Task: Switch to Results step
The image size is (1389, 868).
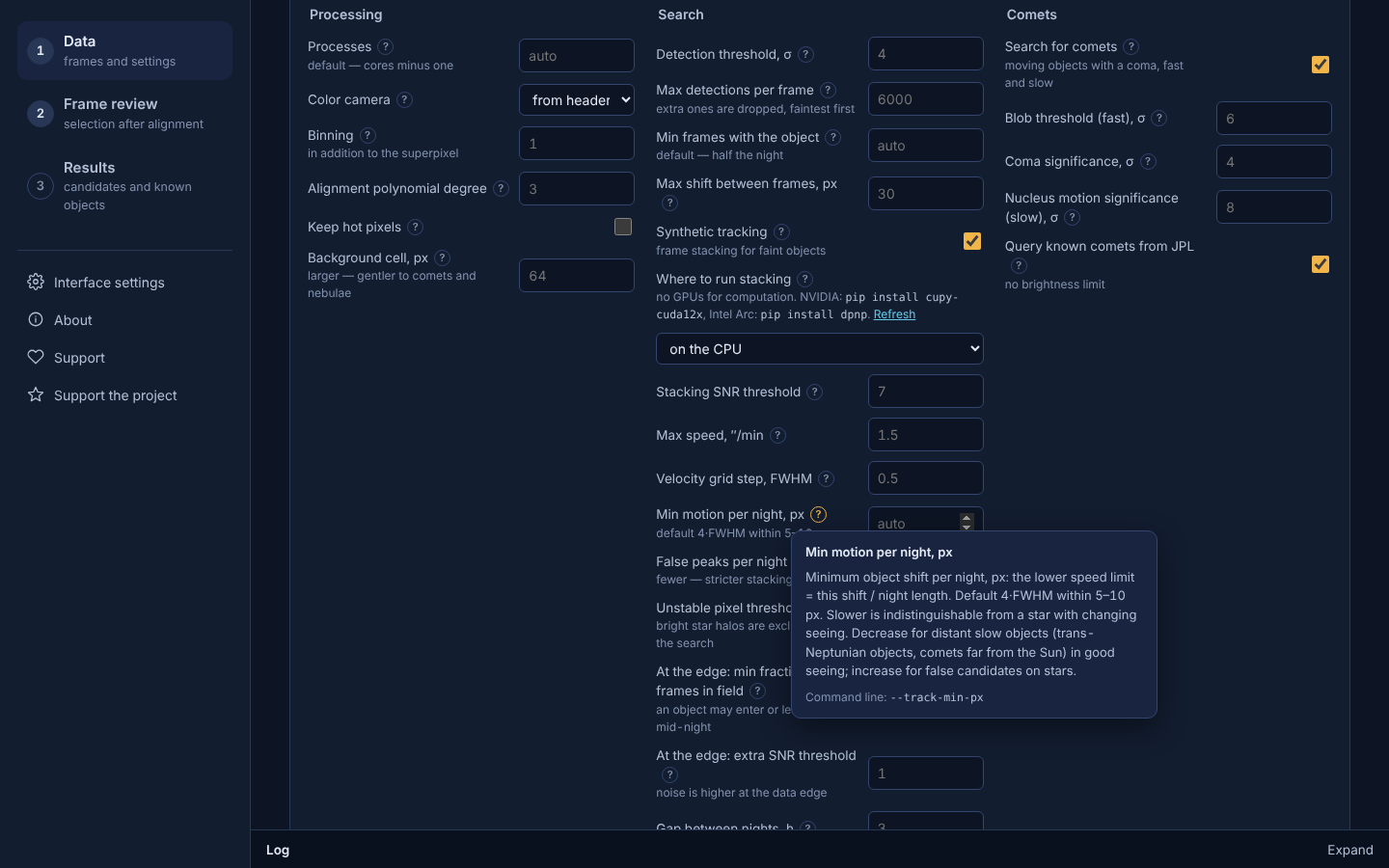Action: (124, 185)
